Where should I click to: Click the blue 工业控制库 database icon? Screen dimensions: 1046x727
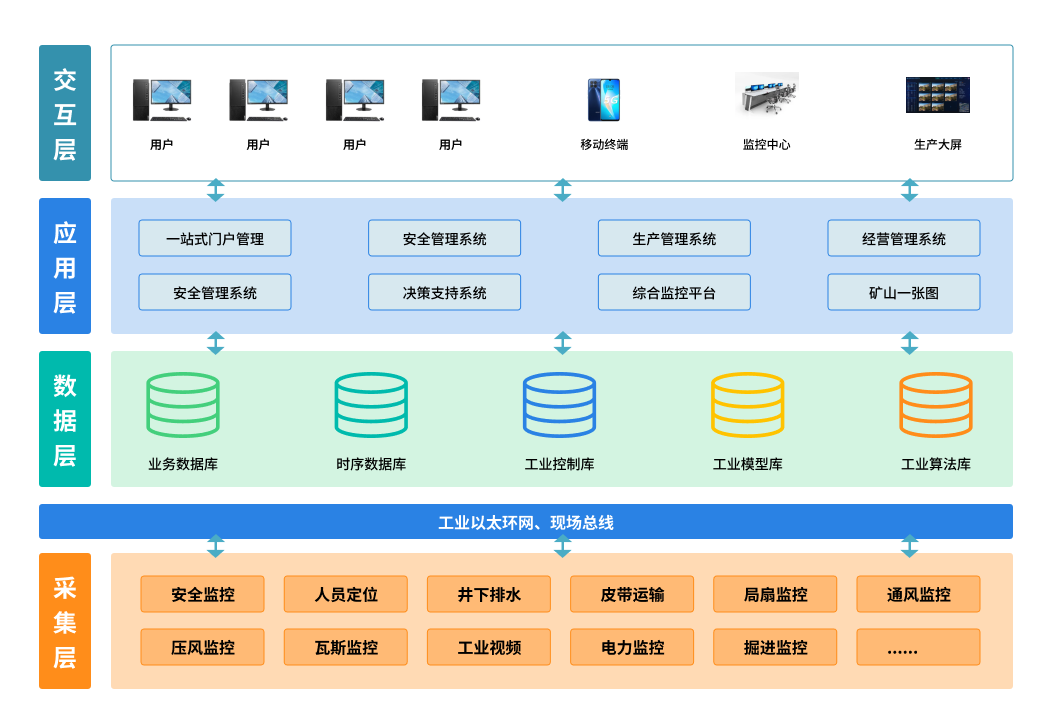point(559,405)
